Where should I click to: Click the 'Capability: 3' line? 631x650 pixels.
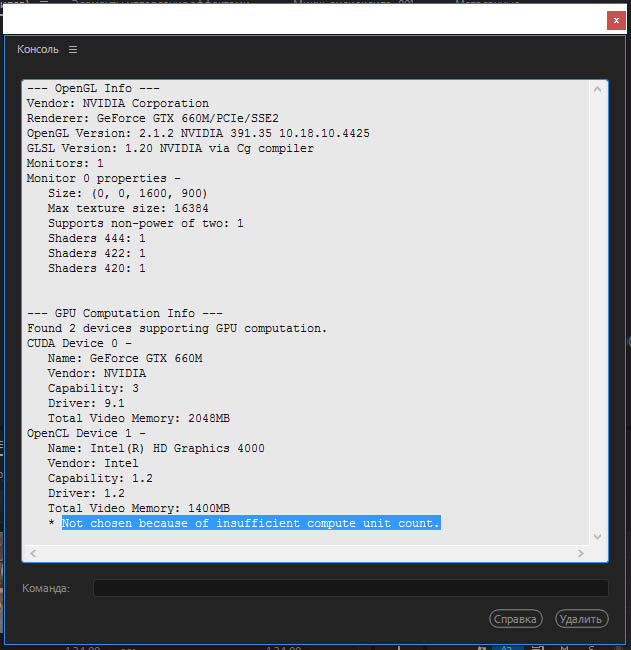point(93,388)
